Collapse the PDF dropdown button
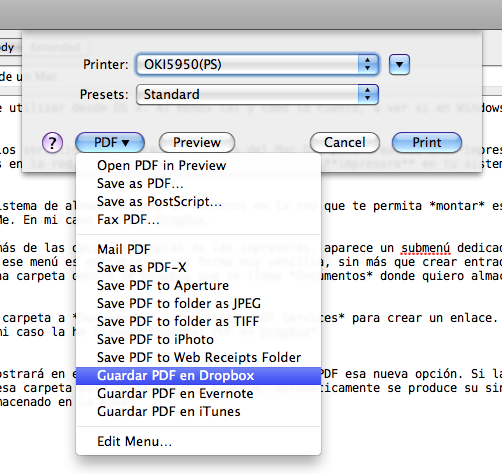The image size is (502, 474). click(x=110, y=143)
